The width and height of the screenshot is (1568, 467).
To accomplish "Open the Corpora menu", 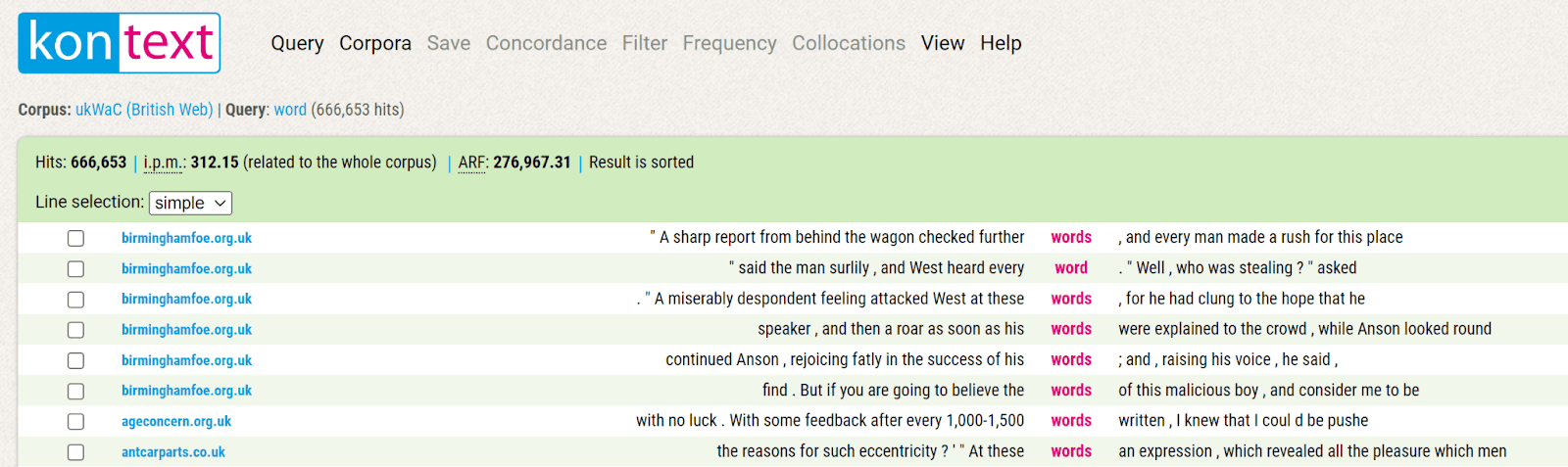I will point(375,43).
